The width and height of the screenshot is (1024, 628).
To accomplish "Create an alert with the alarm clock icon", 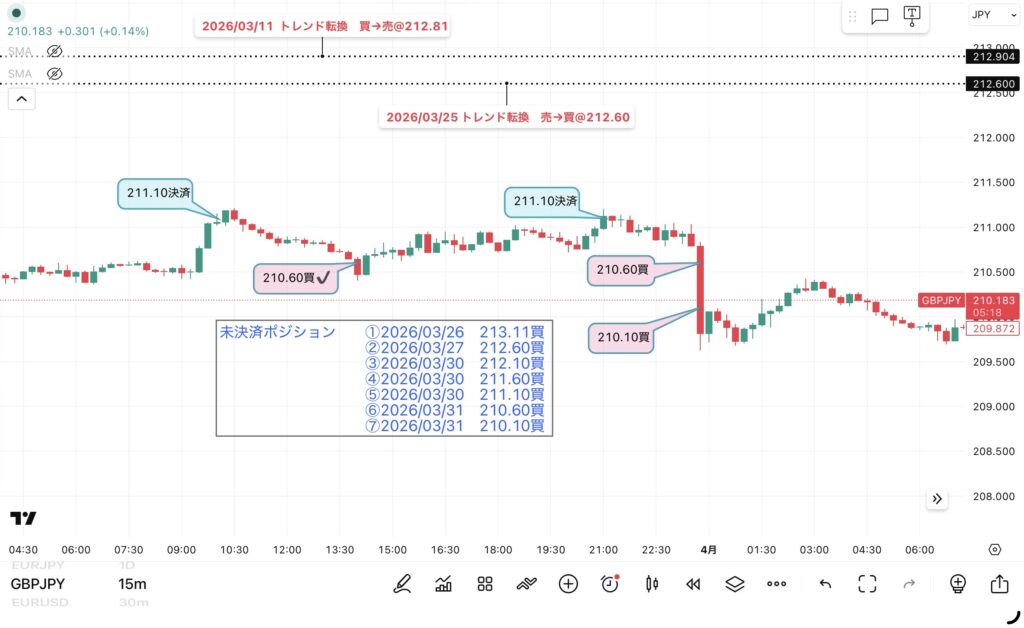I will [x=610, y=584].
